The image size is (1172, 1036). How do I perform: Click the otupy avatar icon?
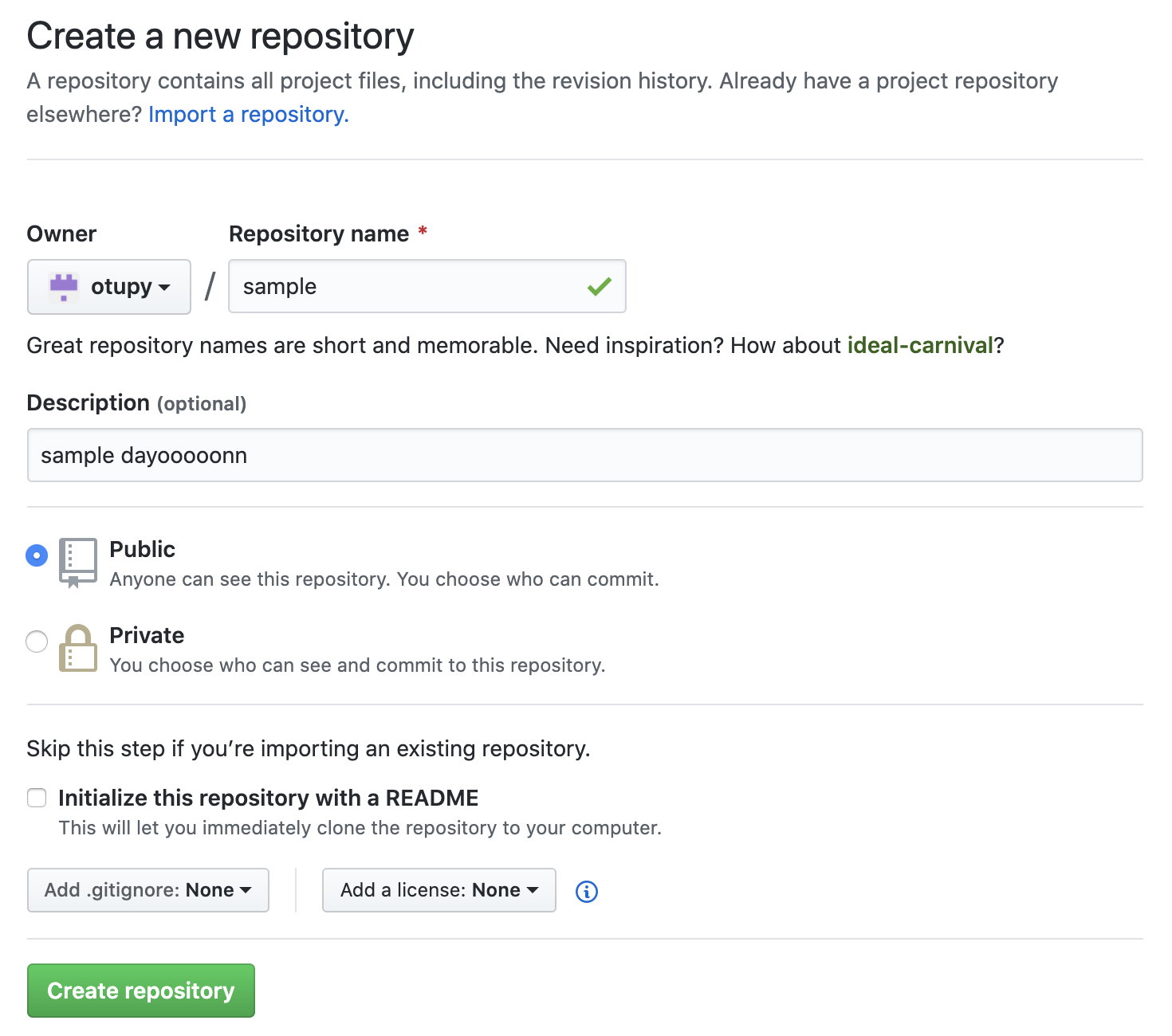point(64,287)
